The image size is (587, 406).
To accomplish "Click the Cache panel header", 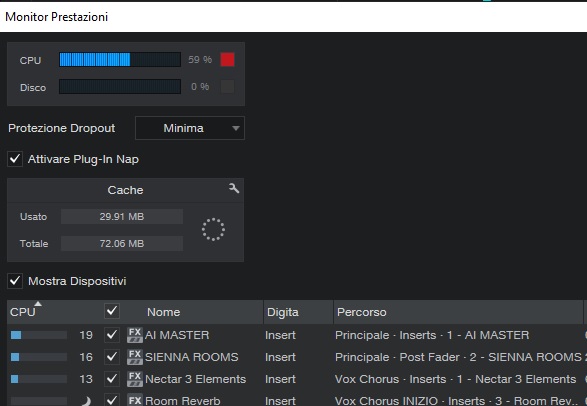I will [125, 190].
